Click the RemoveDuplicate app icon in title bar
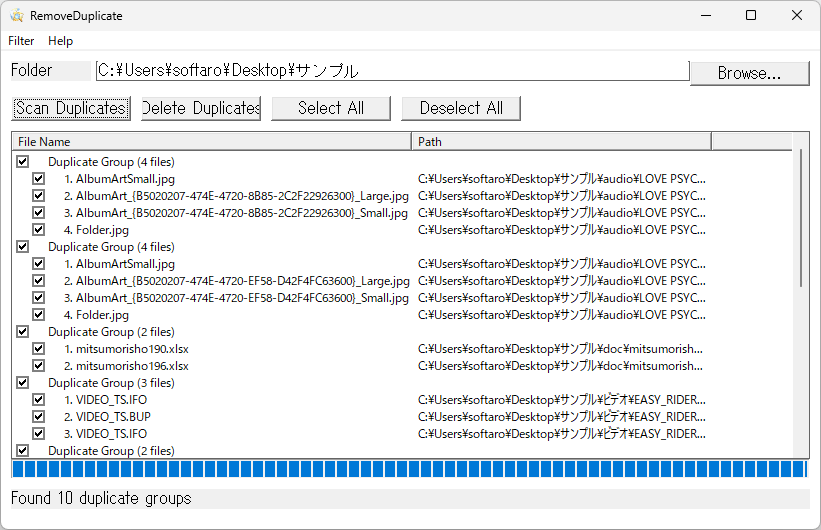The image size is (821, 530). point(17,16)
